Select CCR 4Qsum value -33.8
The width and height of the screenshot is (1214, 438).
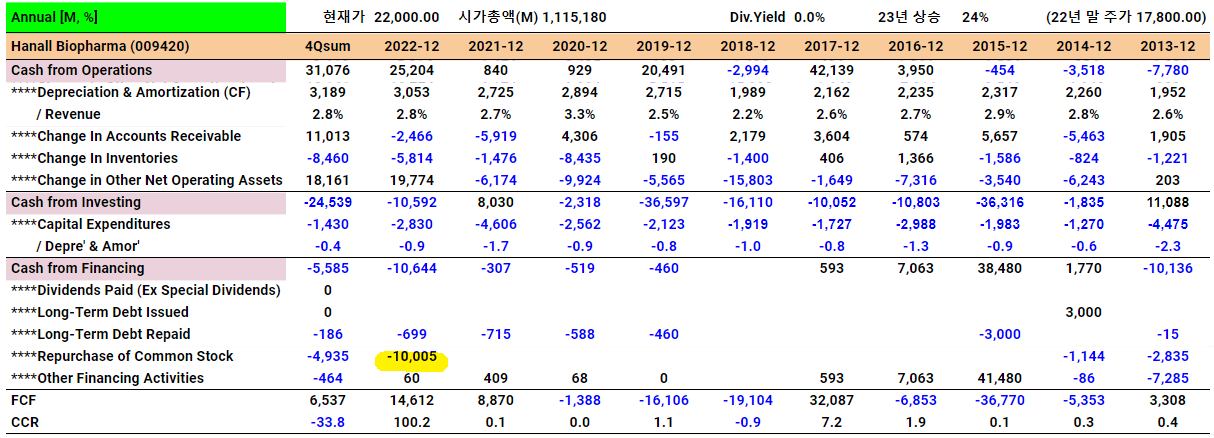point(326,422)
